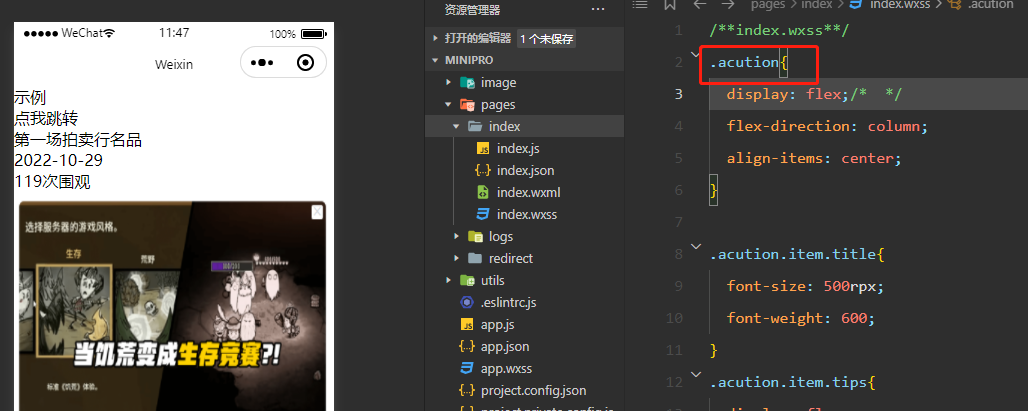Click the utils folder icon

[467, 281]
